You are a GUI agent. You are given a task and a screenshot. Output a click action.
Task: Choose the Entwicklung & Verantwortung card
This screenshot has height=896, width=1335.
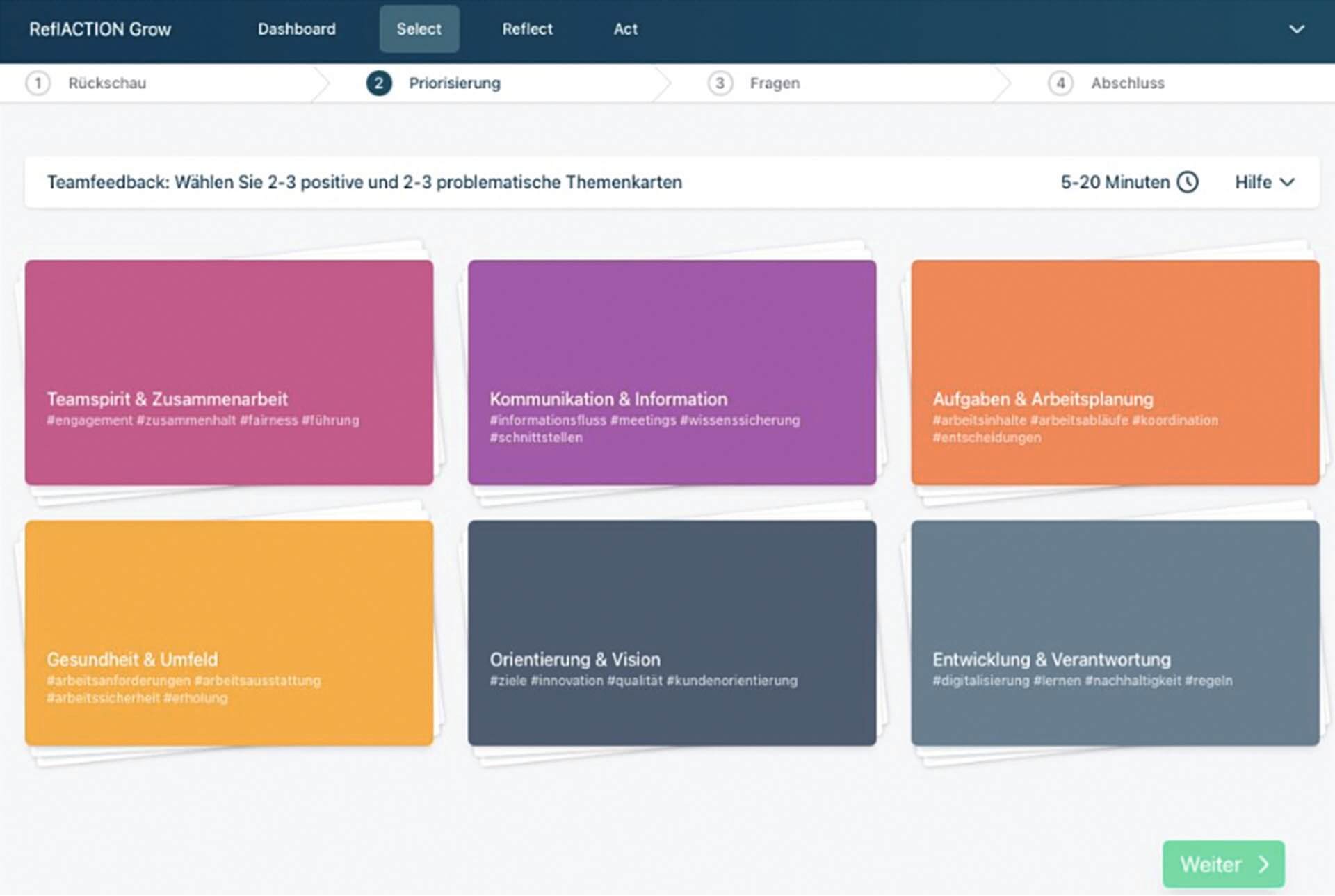(x=1115, y=633)
